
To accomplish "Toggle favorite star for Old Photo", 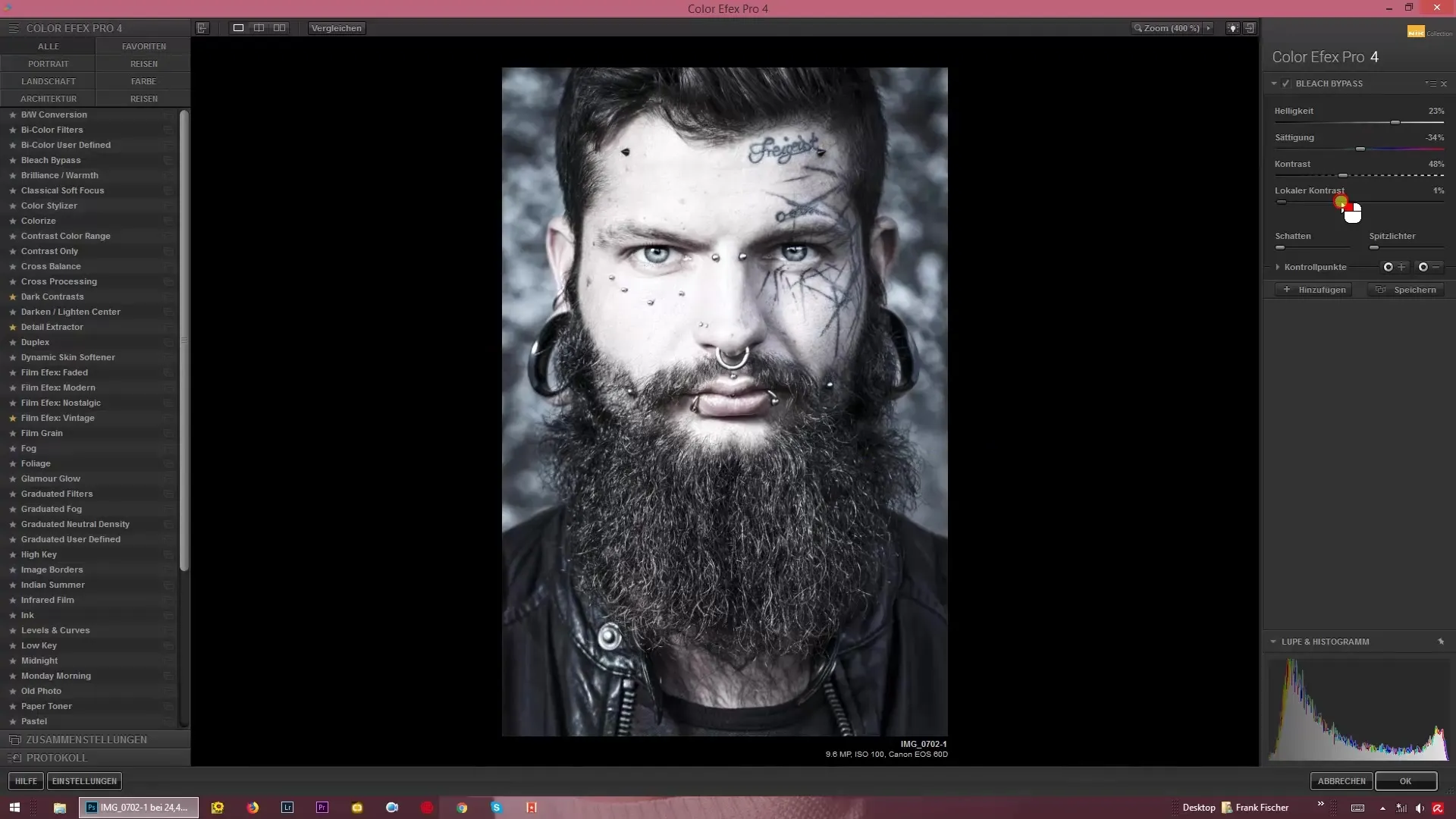I will tap(13, 691).
